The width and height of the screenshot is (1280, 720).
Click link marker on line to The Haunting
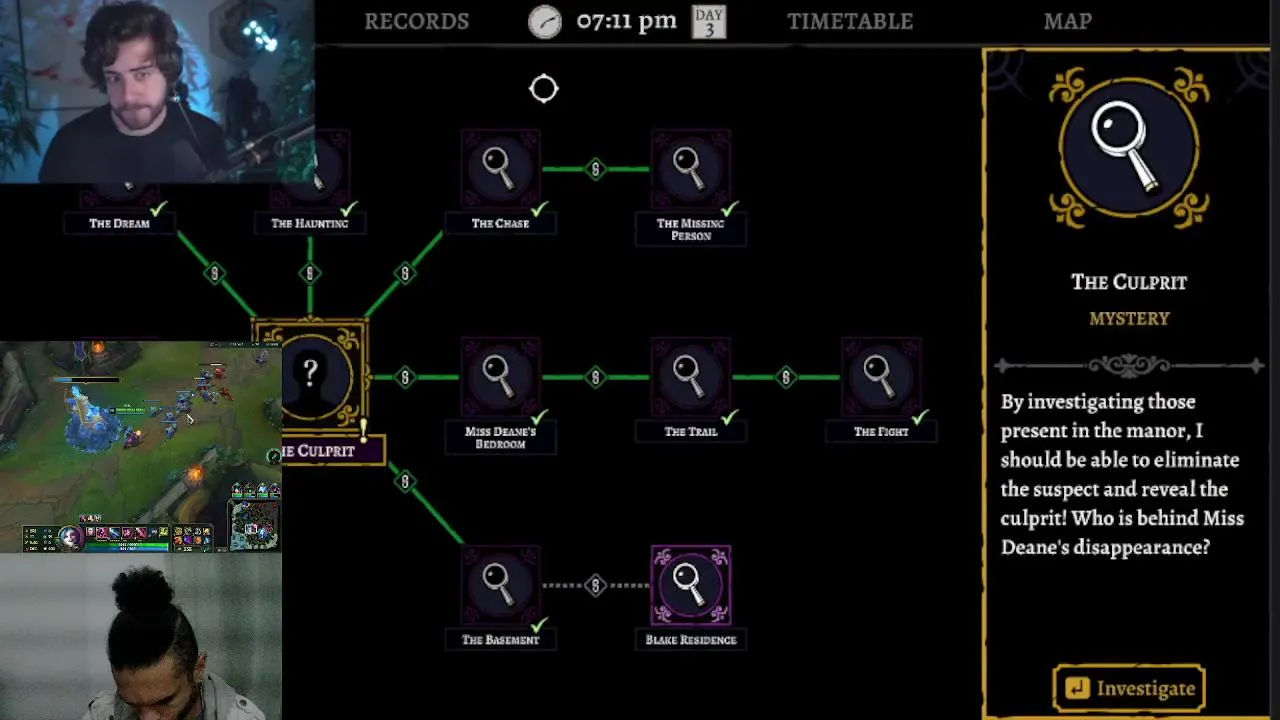click(x=309, y=273)
